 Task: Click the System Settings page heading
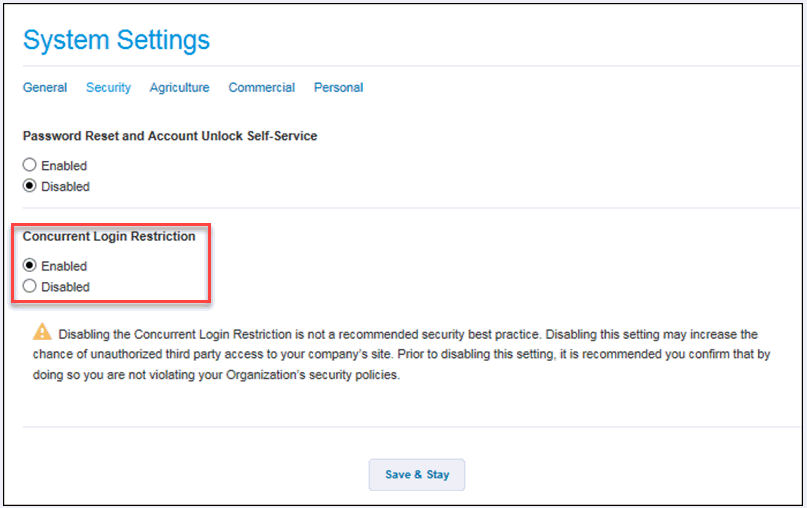116,40
